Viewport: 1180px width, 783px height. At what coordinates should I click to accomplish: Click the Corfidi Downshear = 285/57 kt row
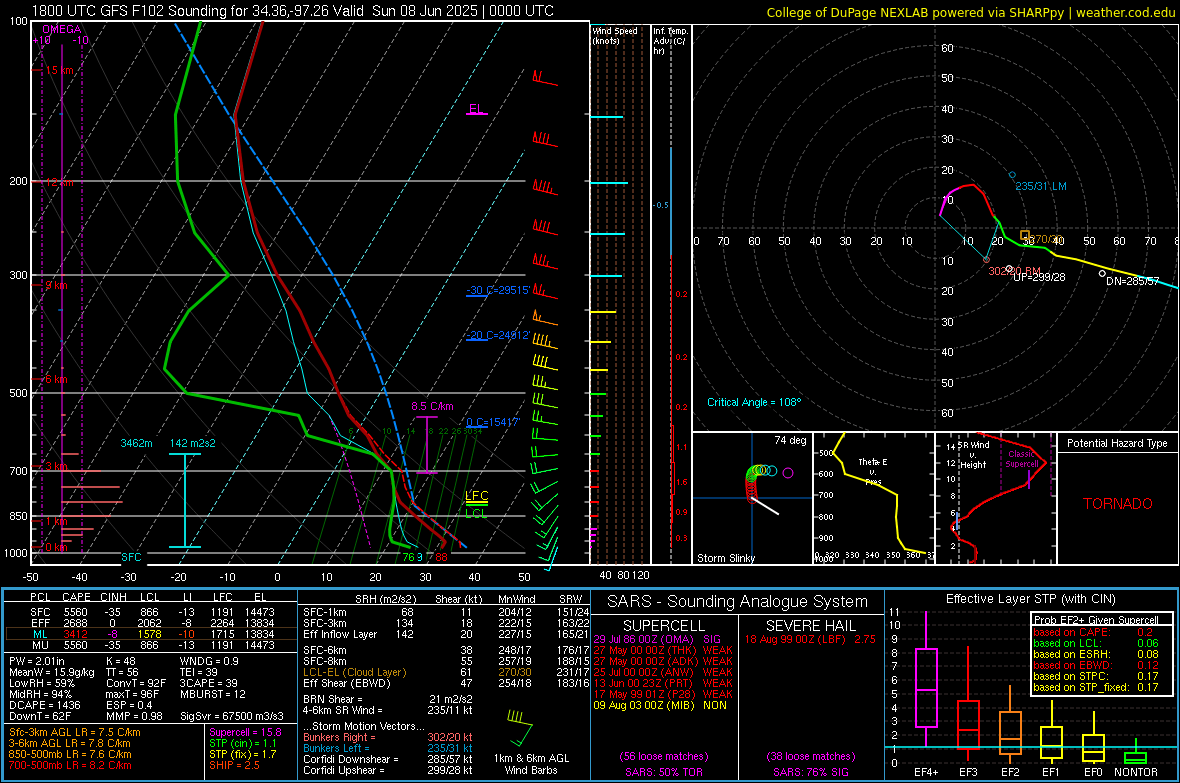click(388, 759)
